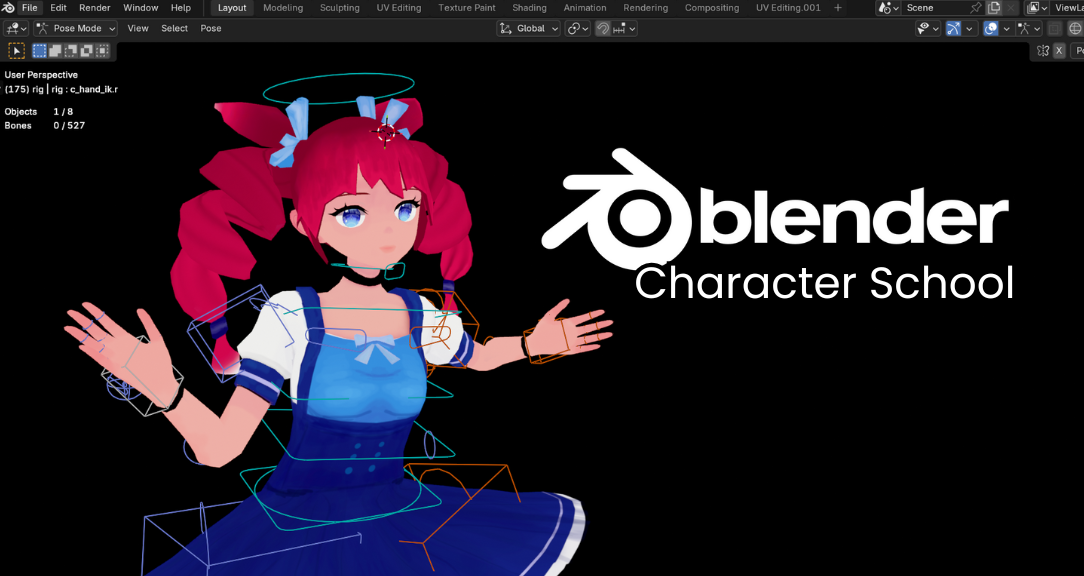Click the new scene copy icon
Viewport: 1084px width, 576px height.
[x=994, y=8]
